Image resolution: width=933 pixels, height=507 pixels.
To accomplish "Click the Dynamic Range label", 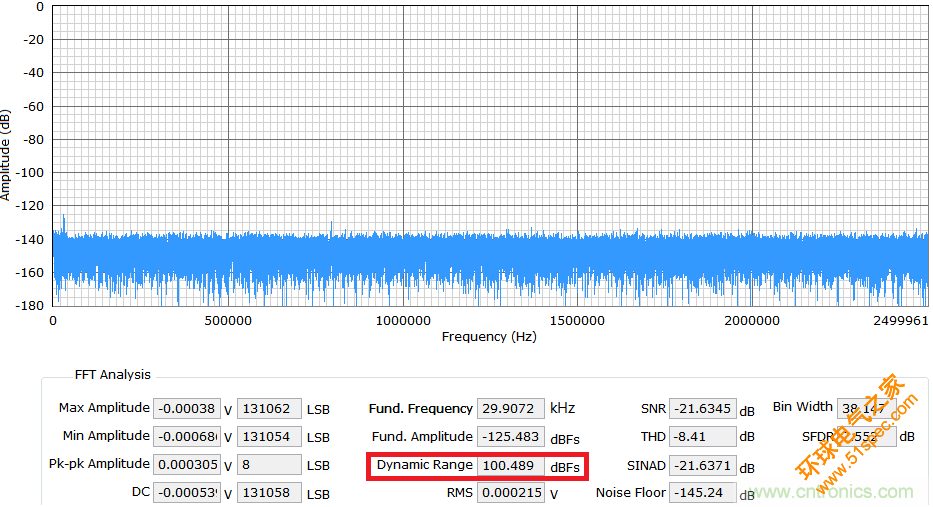I will coord(425,465).
